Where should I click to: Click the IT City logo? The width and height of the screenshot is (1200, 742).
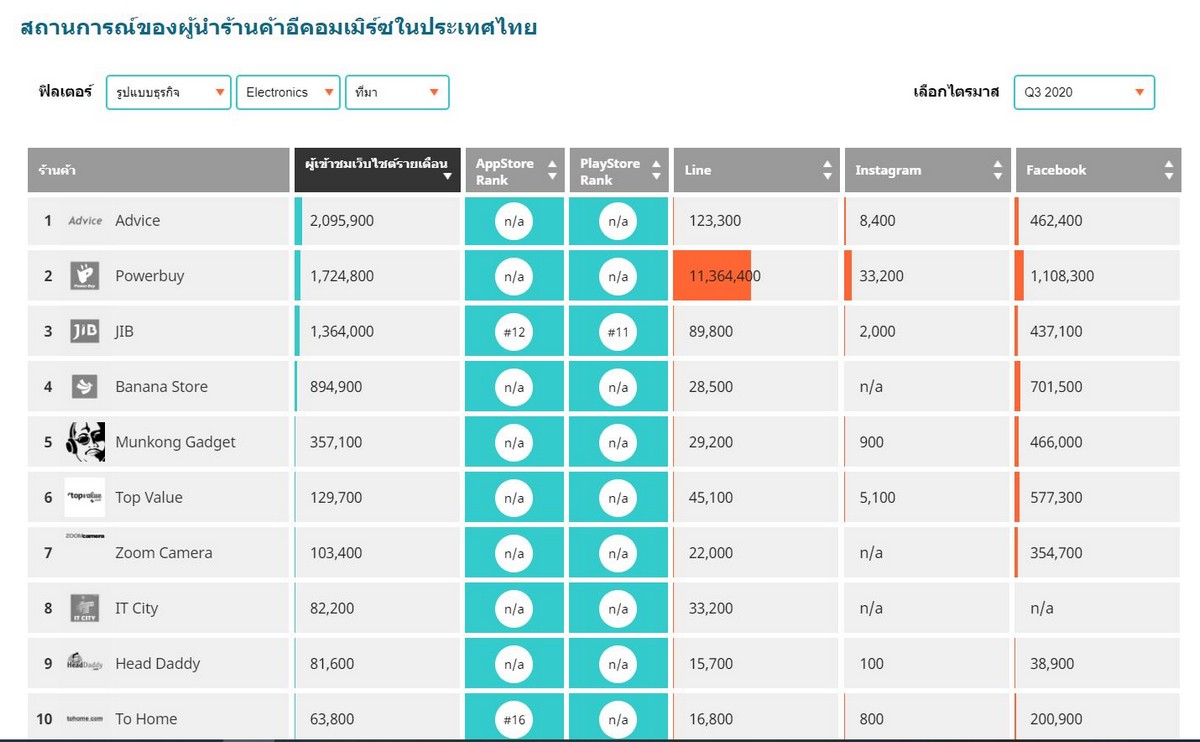(x=85, y=608)
